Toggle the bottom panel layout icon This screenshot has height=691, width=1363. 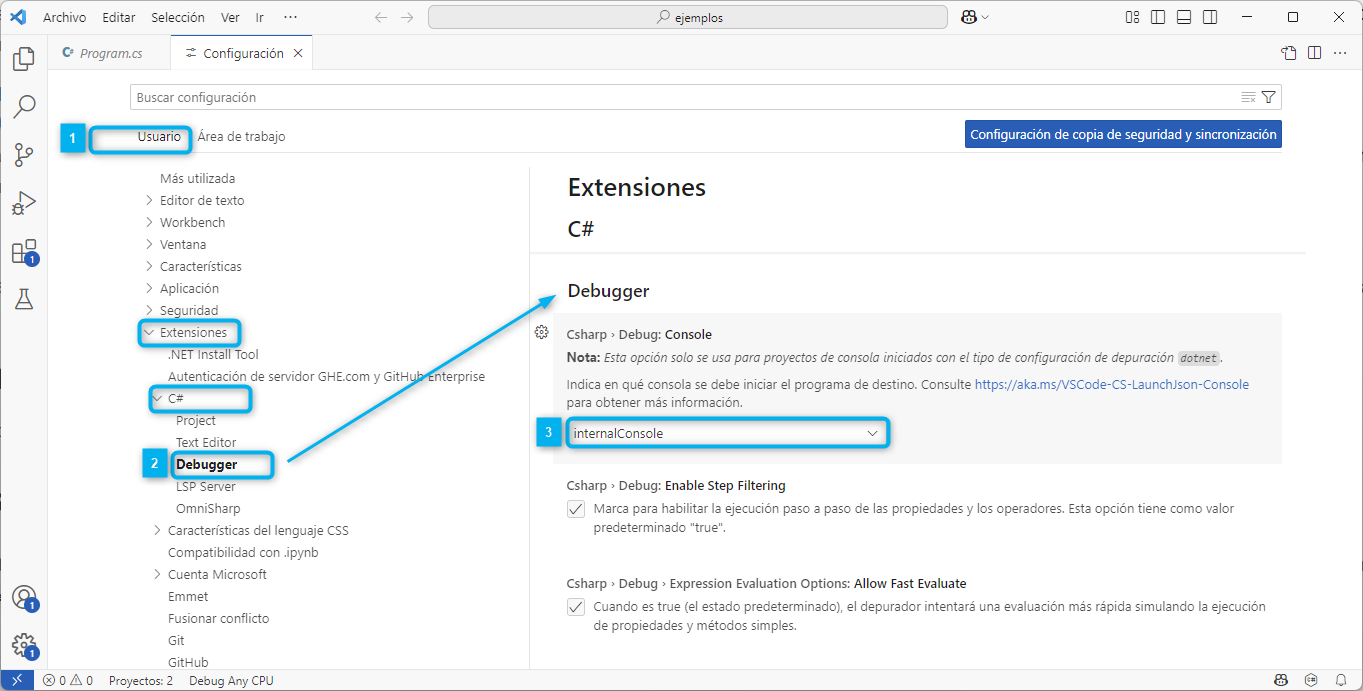1184,17
